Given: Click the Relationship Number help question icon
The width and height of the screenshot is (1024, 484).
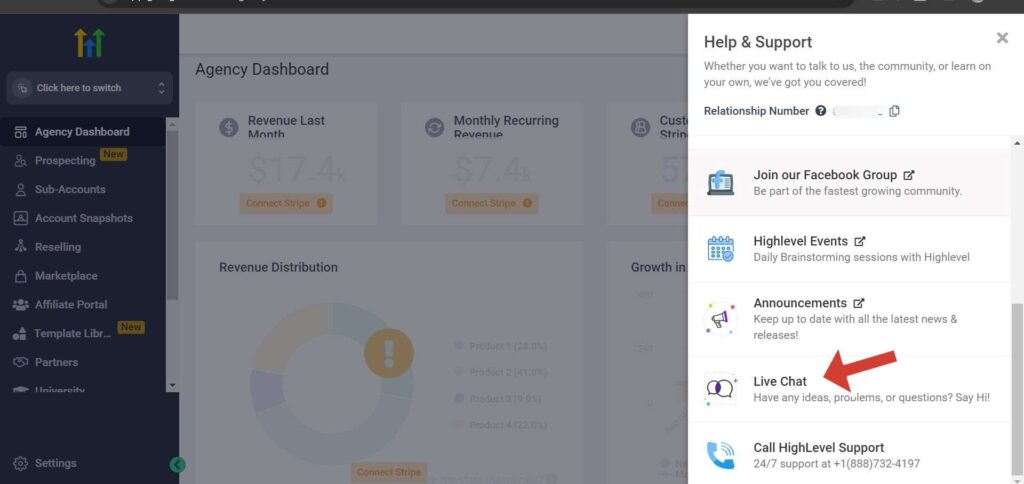Looking at the screenshot, I should pyautogui.click(x=821, y=111).
